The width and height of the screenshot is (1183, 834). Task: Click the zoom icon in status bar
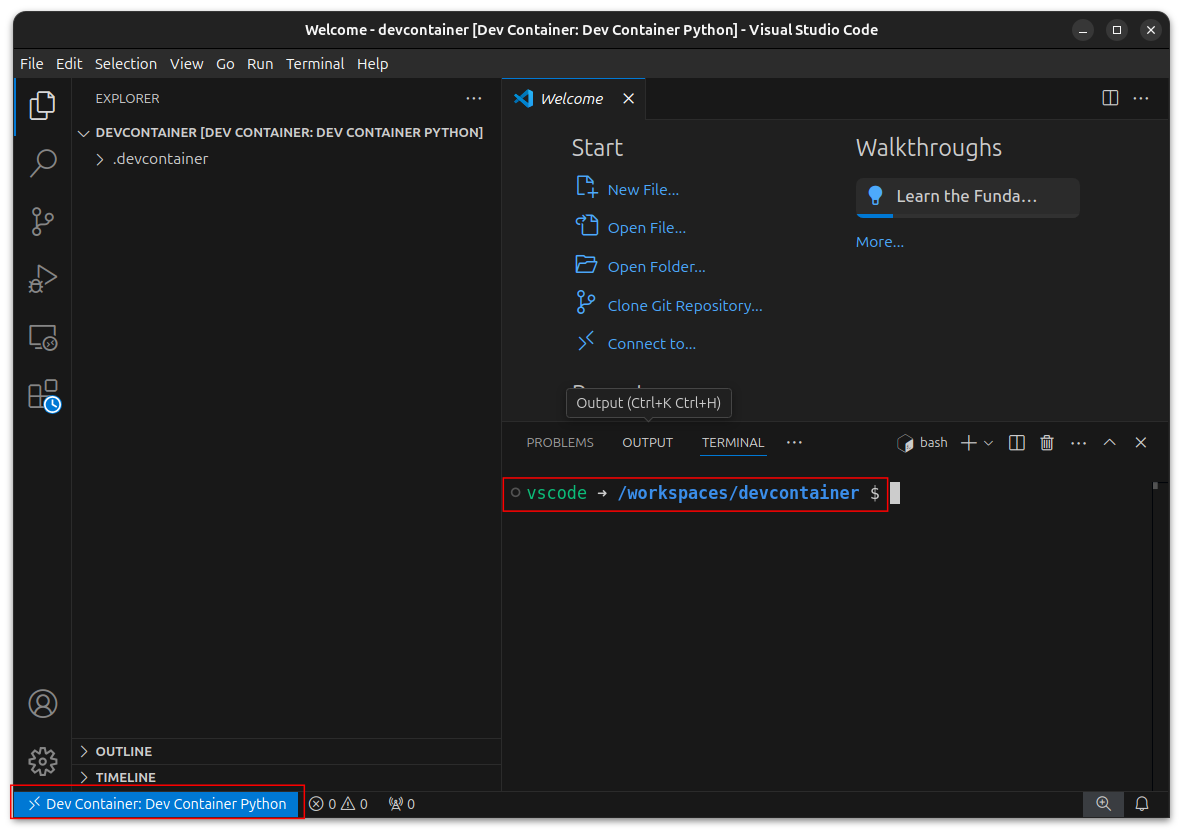tap(1103, 804)
